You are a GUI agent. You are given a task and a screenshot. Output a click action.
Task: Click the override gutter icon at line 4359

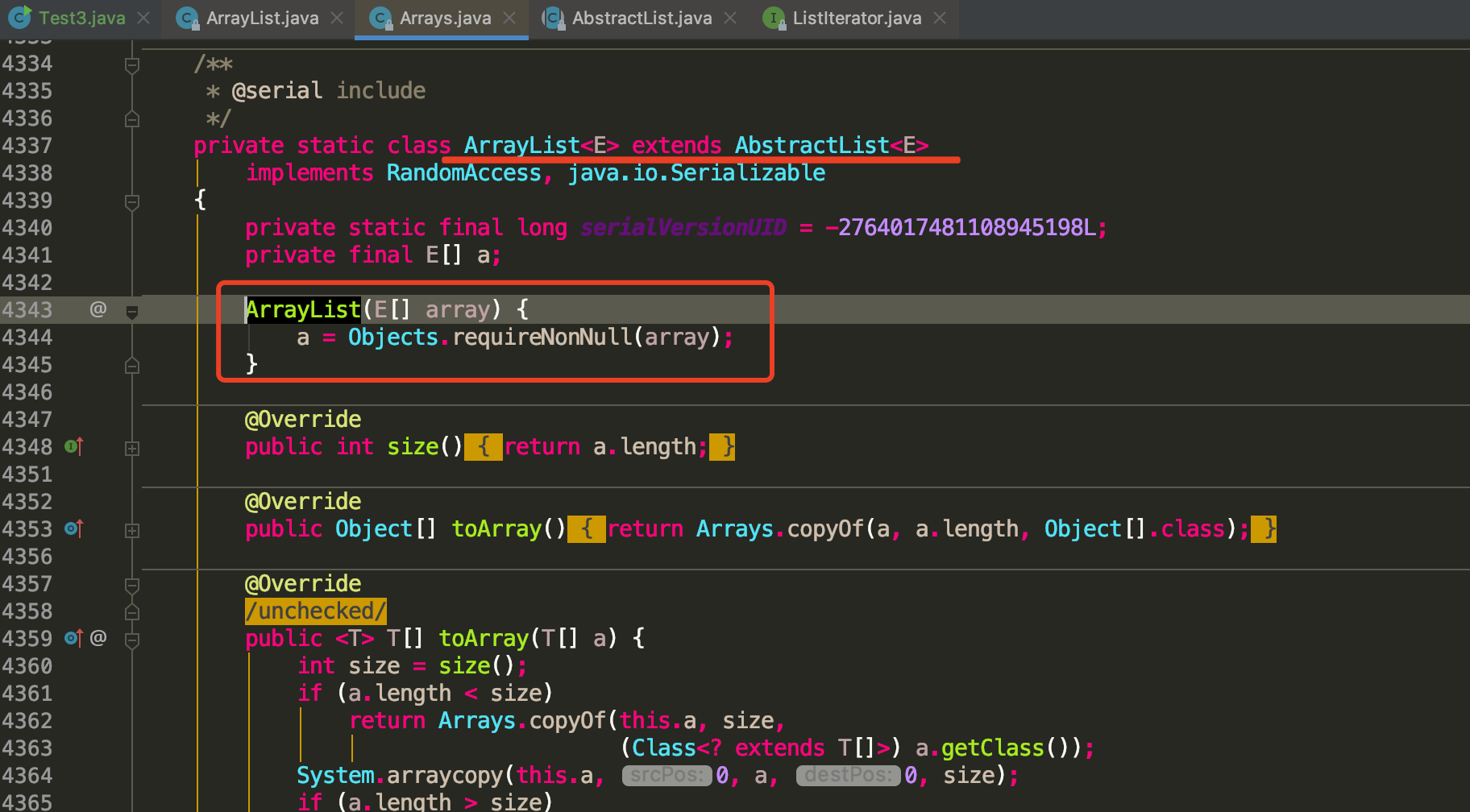point(73,638)
